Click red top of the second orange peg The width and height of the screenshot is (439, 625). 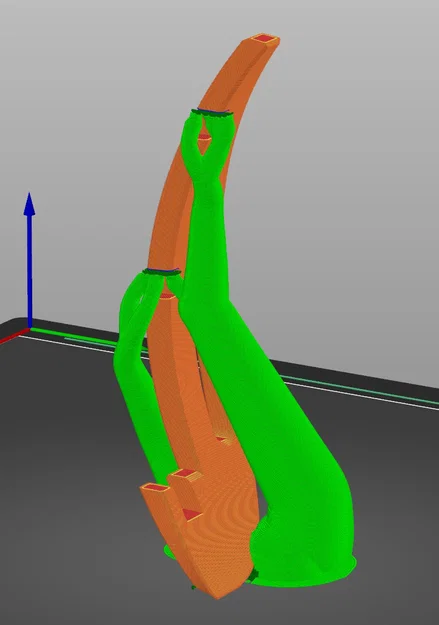coord(185,474)
